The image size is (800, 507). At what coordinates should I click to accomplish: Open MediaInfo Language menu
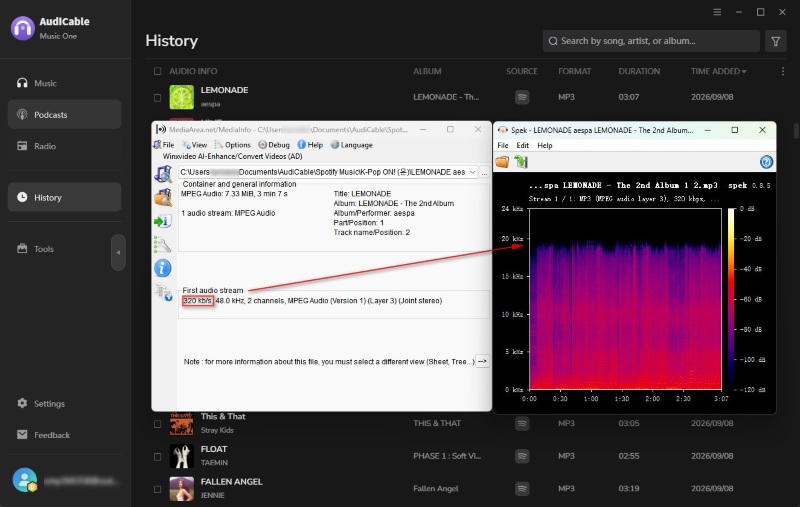pos(352,145)
